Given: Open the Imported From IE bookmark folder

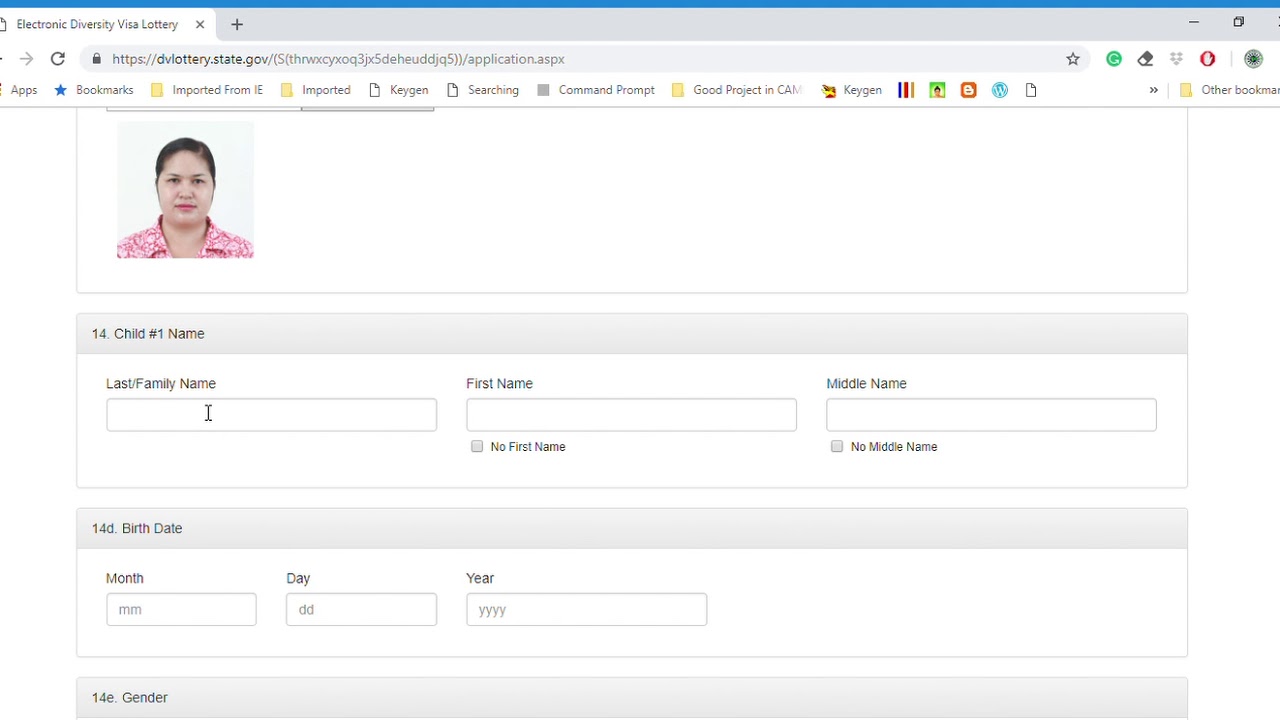Looking at the screenshot, I should 207,90.
